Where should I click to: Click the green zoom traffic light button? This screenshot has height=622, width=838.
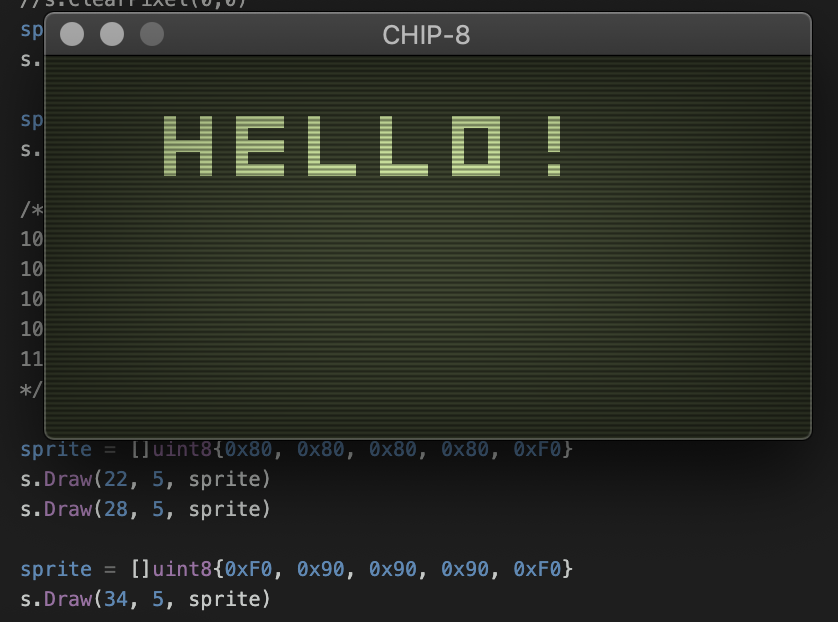[151, 36]
